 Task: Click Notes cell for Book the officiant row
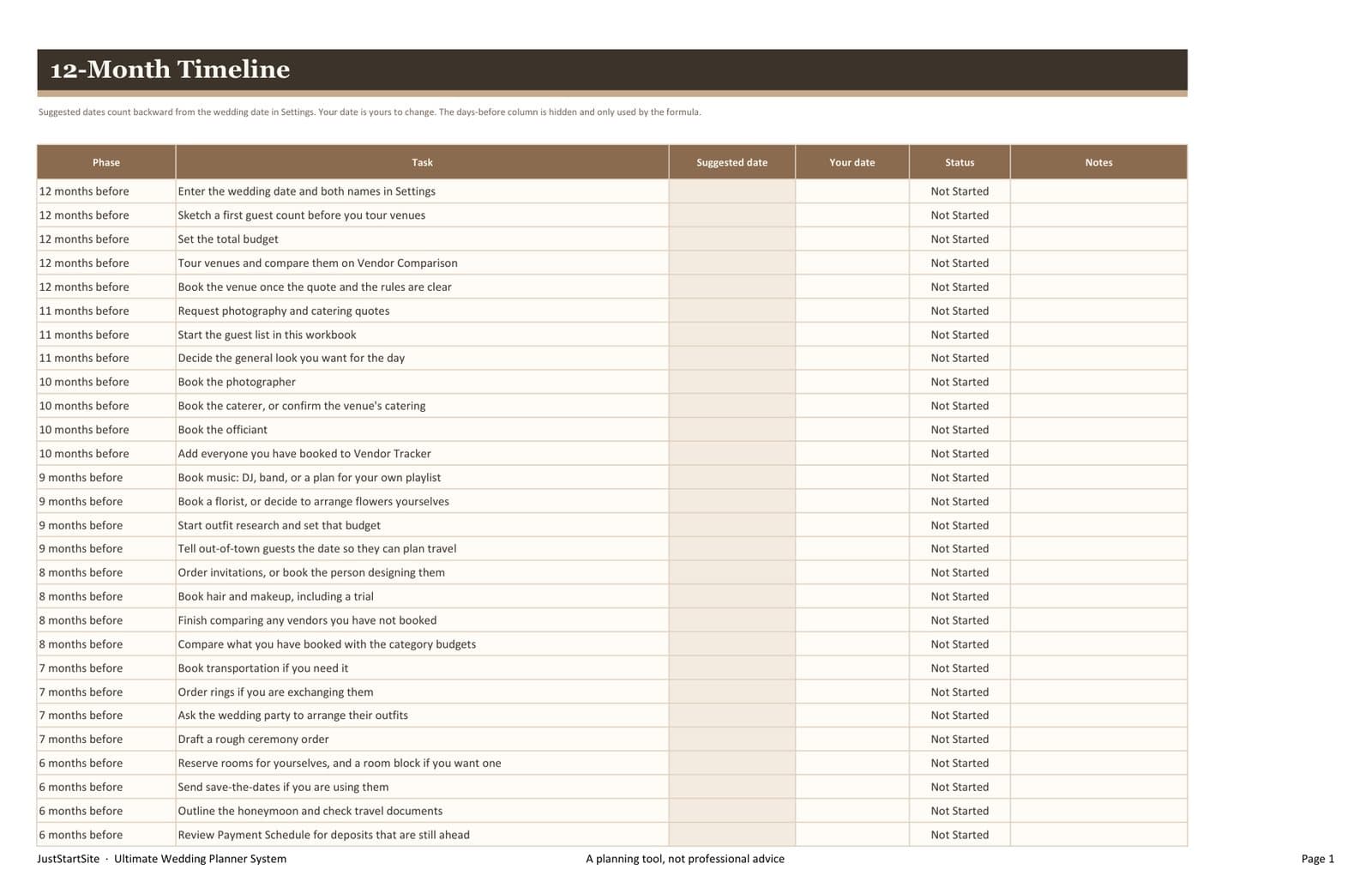(1098, 430)
